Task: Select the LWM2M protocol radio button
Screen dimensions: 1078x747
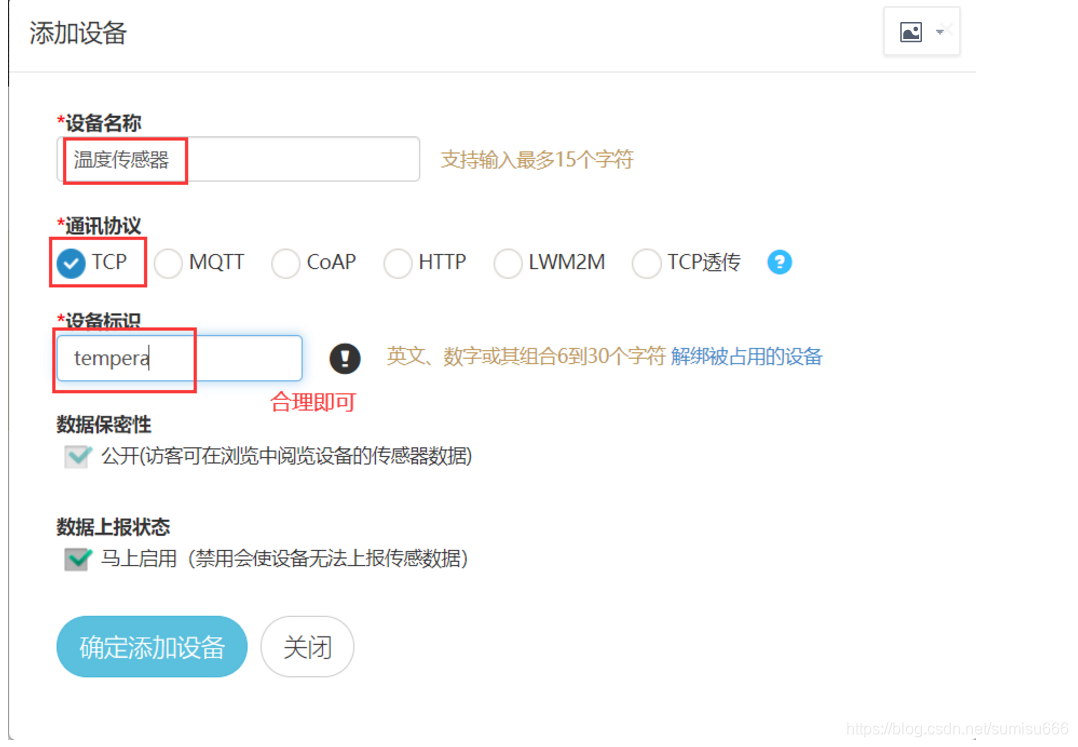Action: [x=507, y=263]
